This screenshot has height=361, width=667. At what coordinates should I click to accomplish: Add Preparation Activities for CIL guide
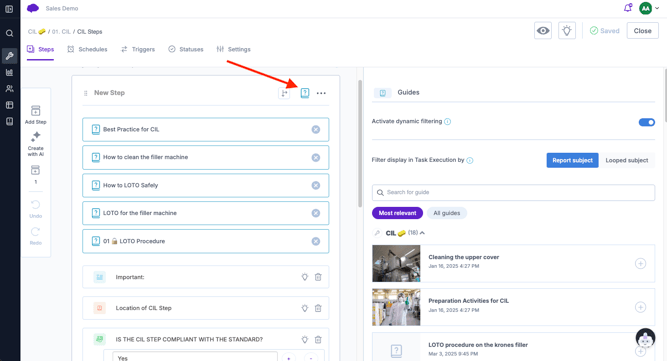640,307
